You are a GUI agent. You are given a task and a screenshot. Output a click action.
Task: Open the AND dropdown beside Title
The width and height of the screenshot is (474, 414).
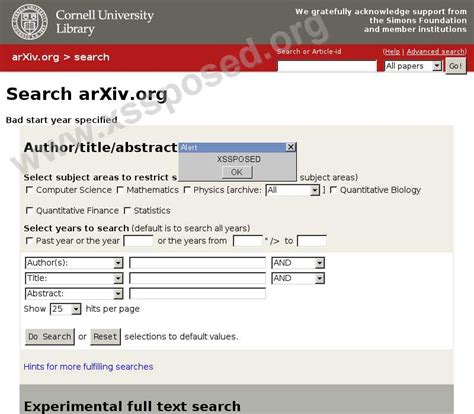pyautogui.click(x=298, y=278)
